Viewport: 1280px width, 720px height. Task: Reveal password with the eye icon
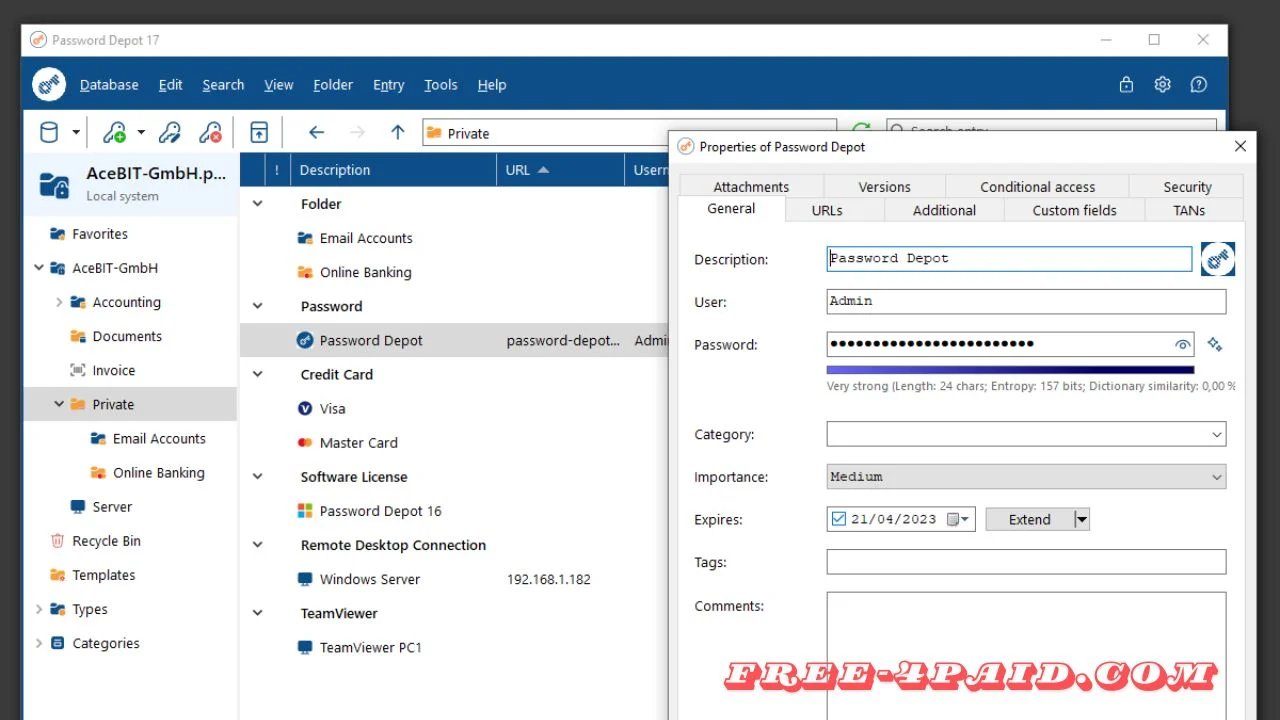coord(1183,345)
